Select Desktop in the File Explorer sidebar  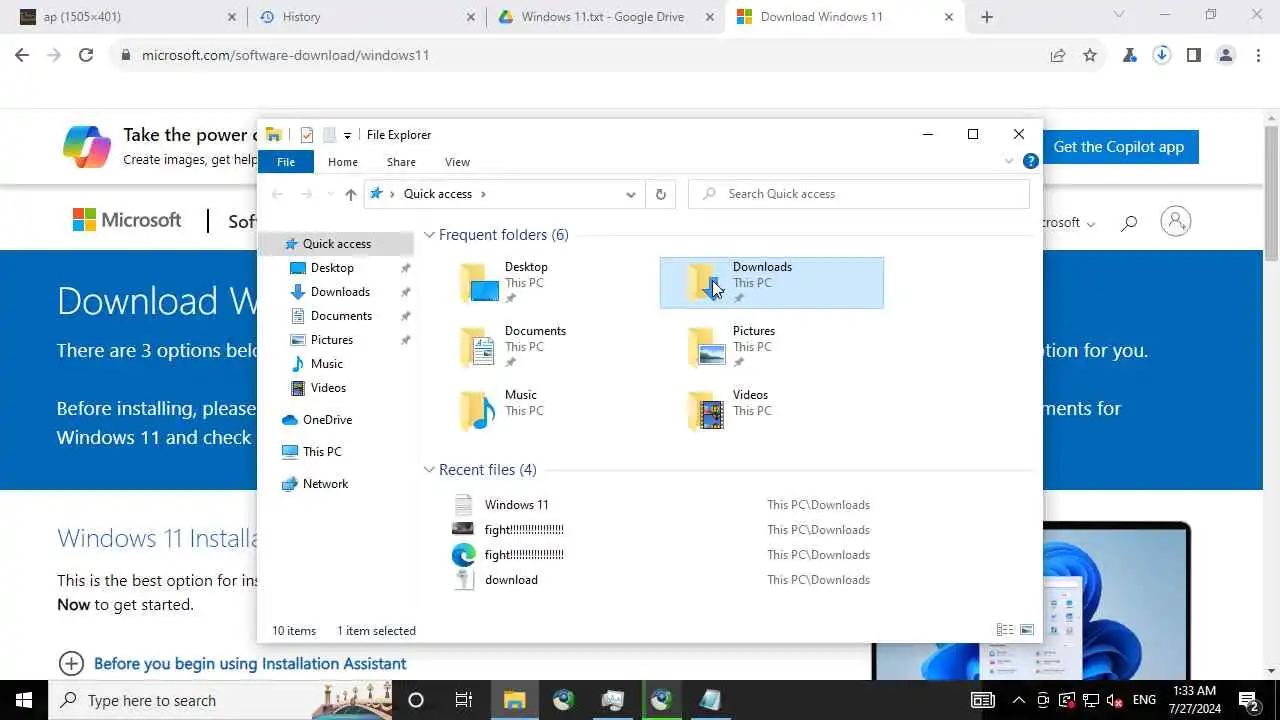pos(332,268)
